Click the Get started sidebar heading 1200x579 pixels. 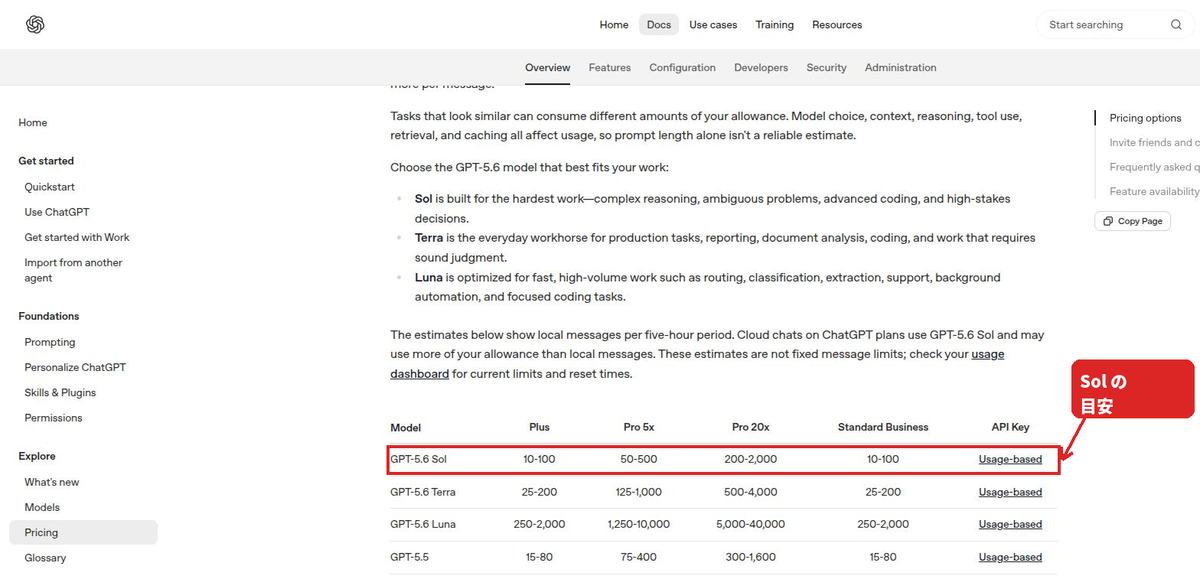(46, 161)
